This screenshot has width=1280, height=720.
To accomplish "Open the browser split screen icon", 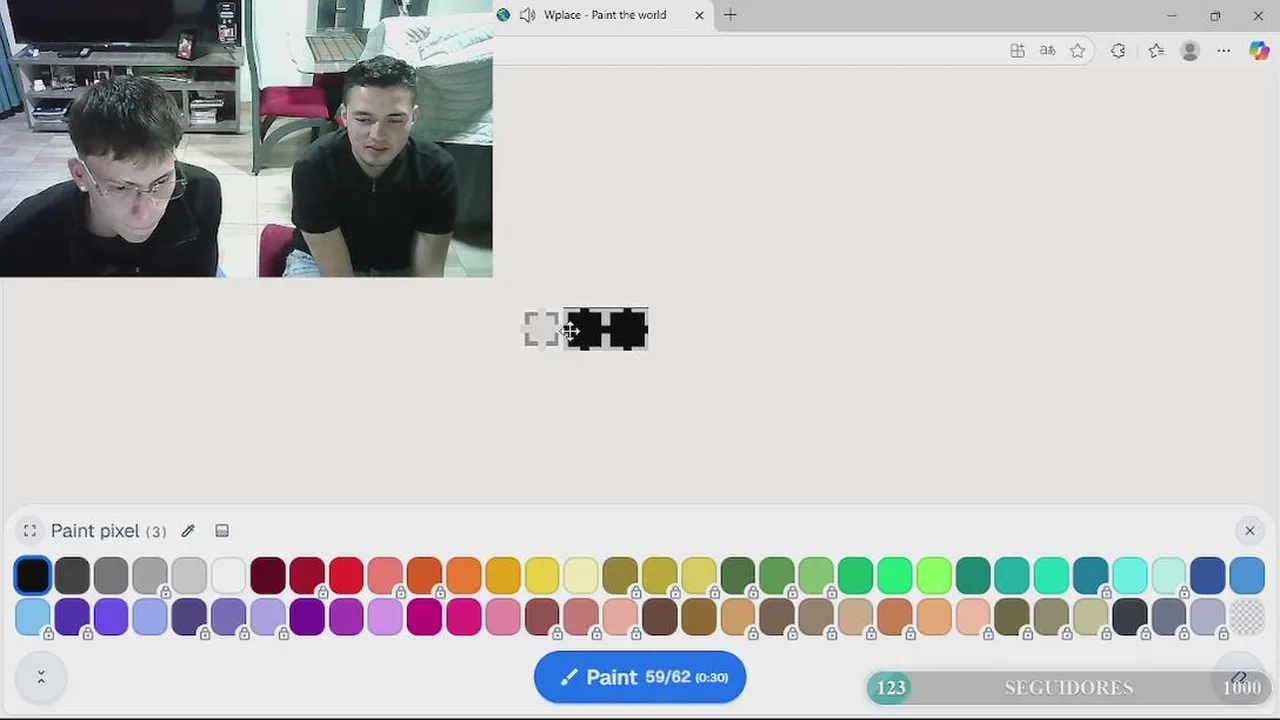I will pyautogui.click(x=1017, y=51).
